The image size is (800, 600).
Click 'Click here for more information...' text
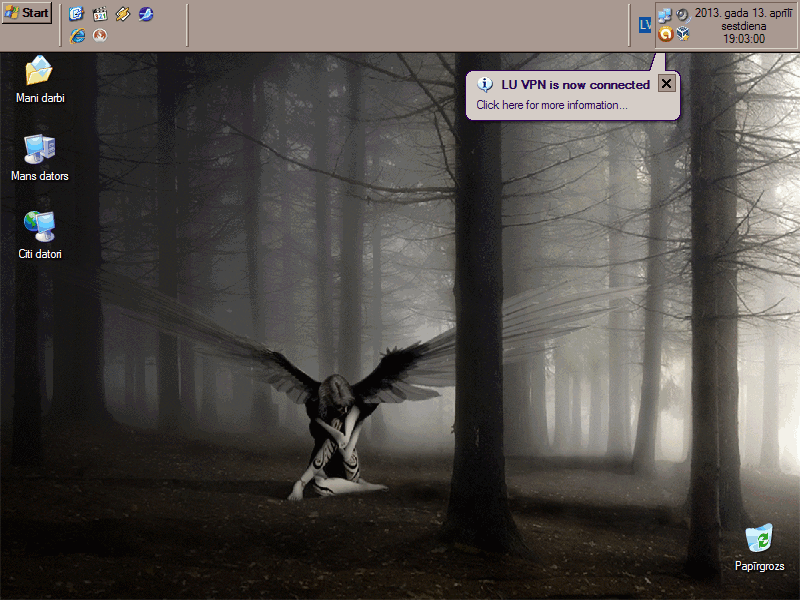tap(552, 105)
